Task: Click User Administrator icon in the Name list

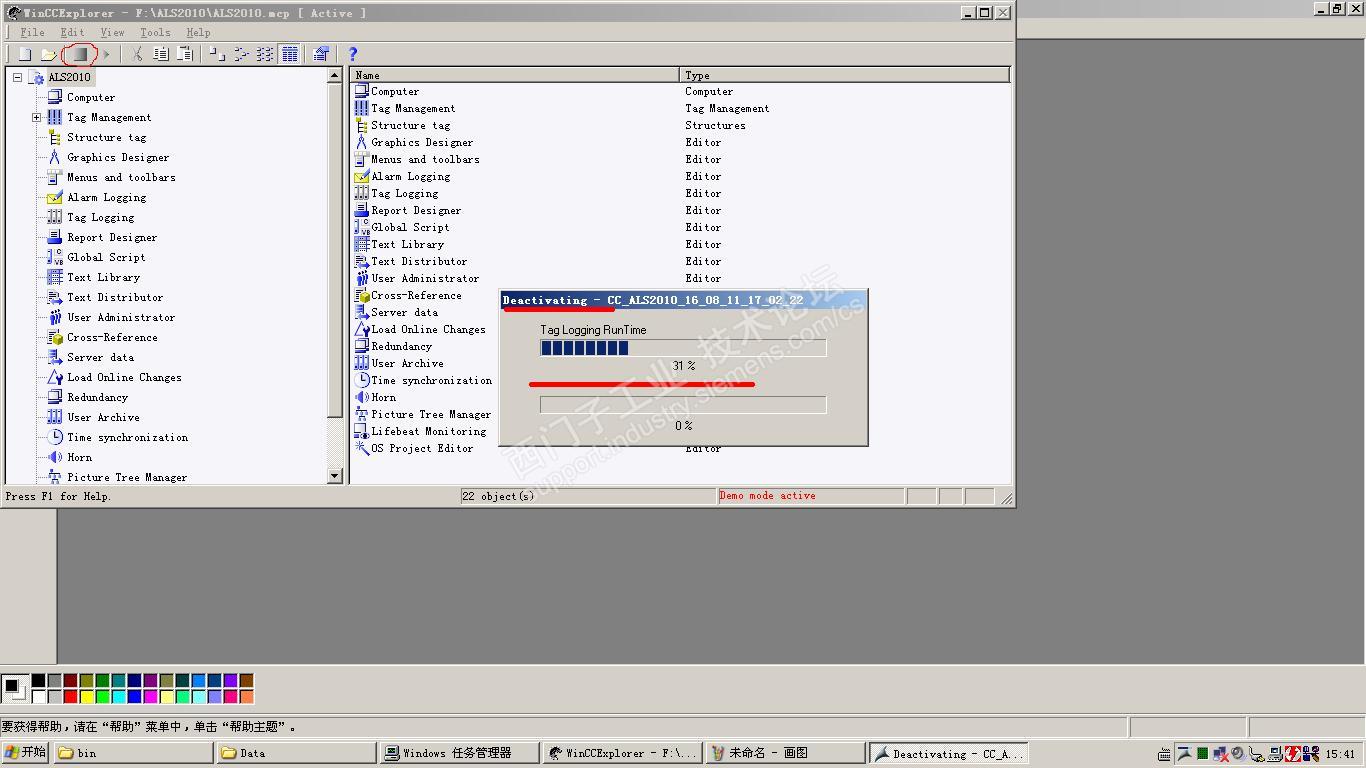Action: 362,278
